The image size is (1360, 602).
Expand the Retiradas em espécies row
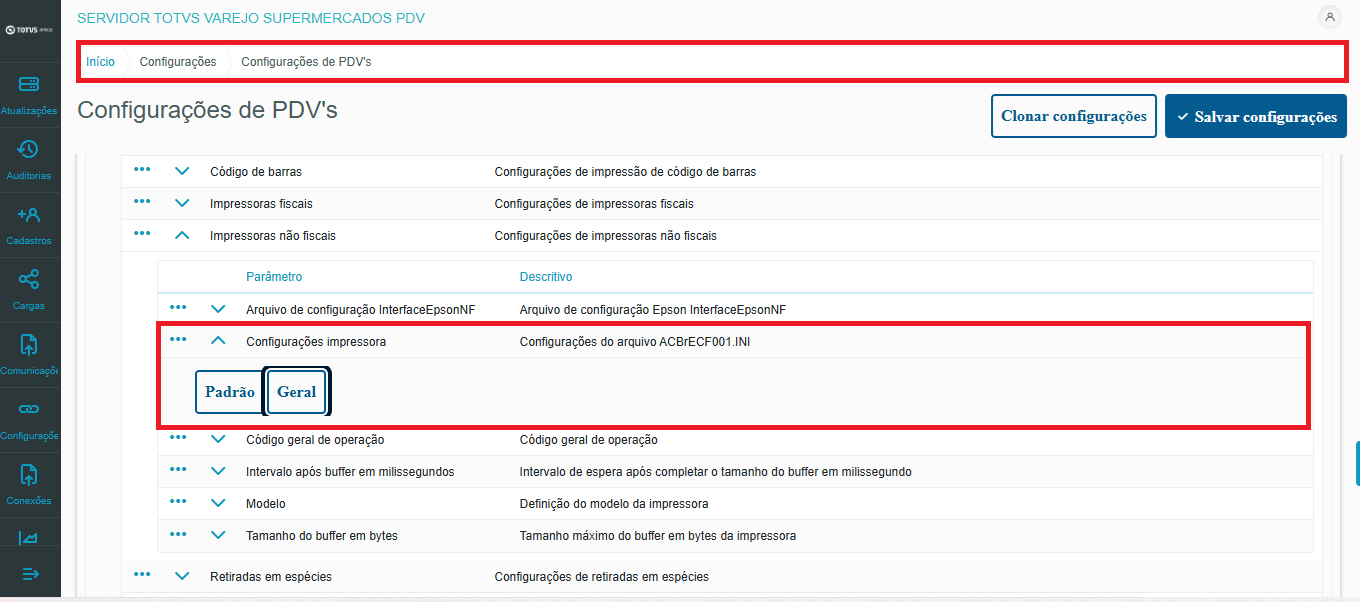[182, 576]
